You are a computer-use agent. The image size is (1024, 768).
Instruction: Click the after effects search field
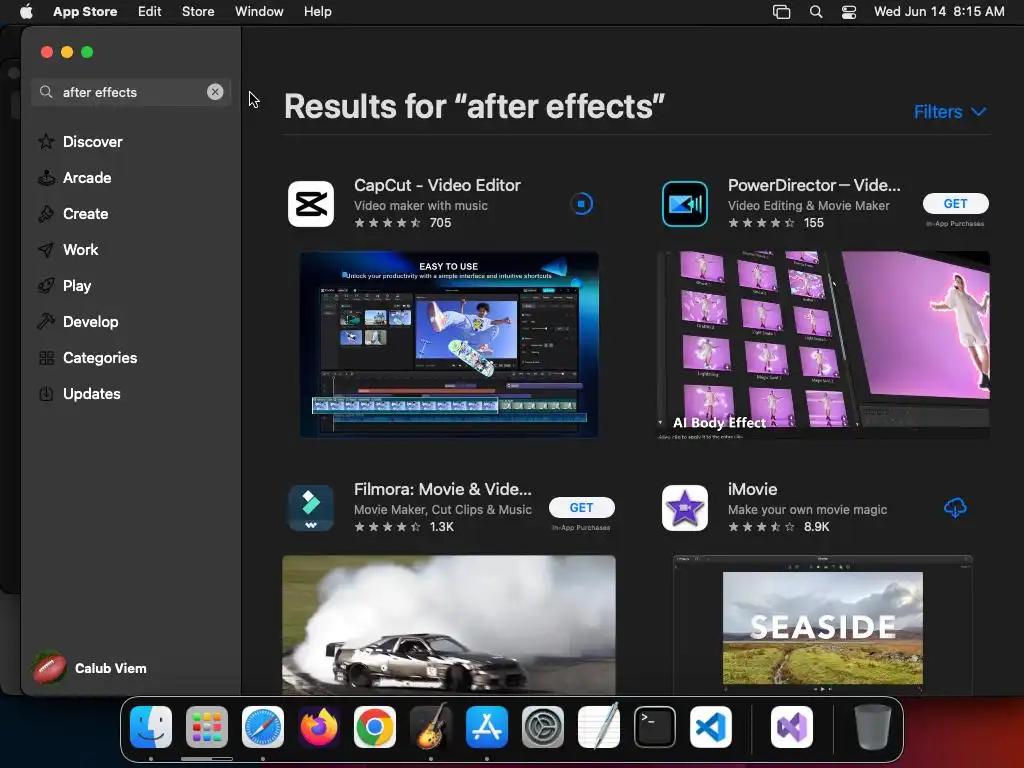click(x=131, y=92)
